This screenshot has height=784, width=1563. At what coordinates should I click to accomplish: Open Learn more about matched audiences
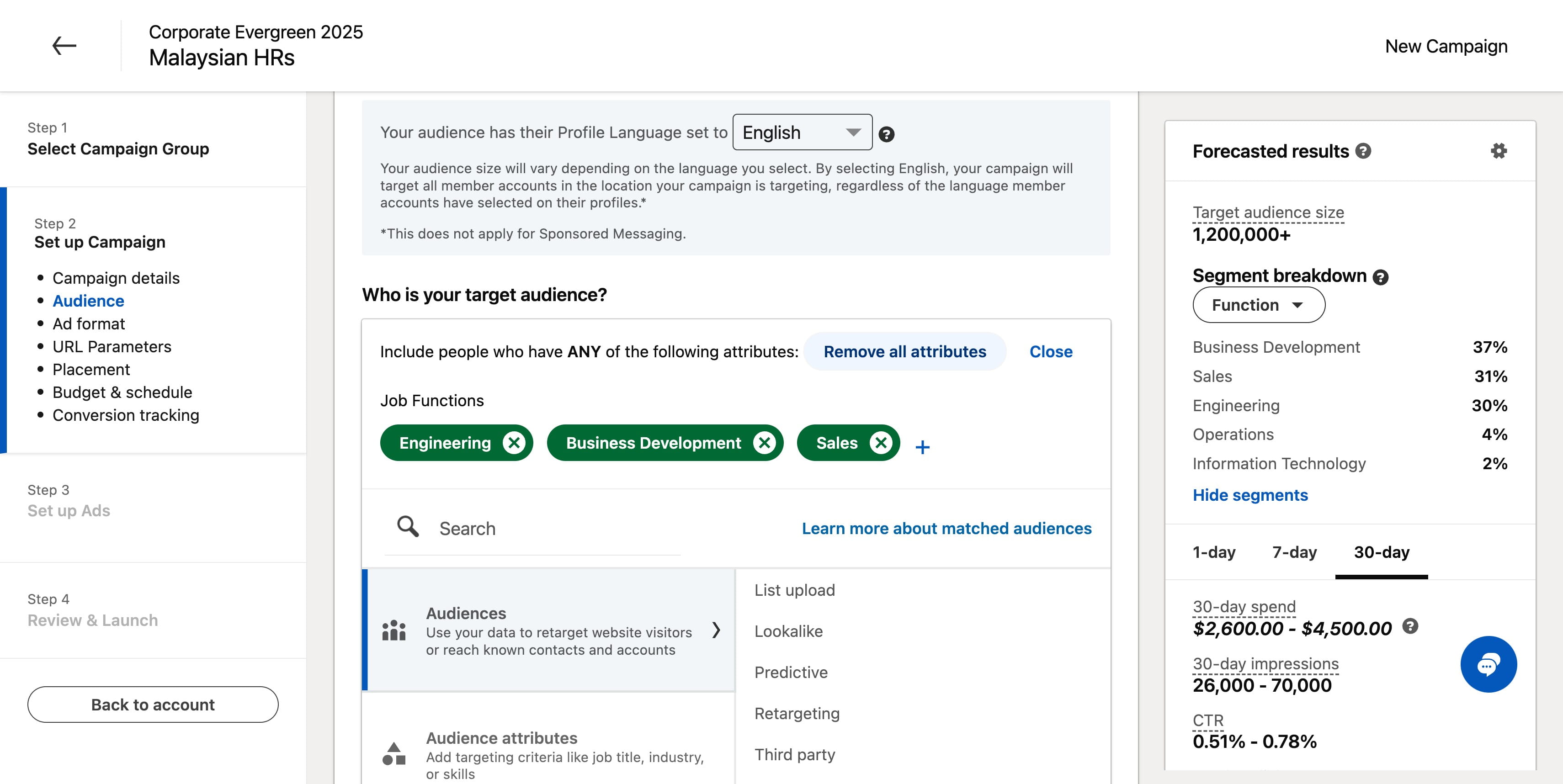click(x=946, y=529)
